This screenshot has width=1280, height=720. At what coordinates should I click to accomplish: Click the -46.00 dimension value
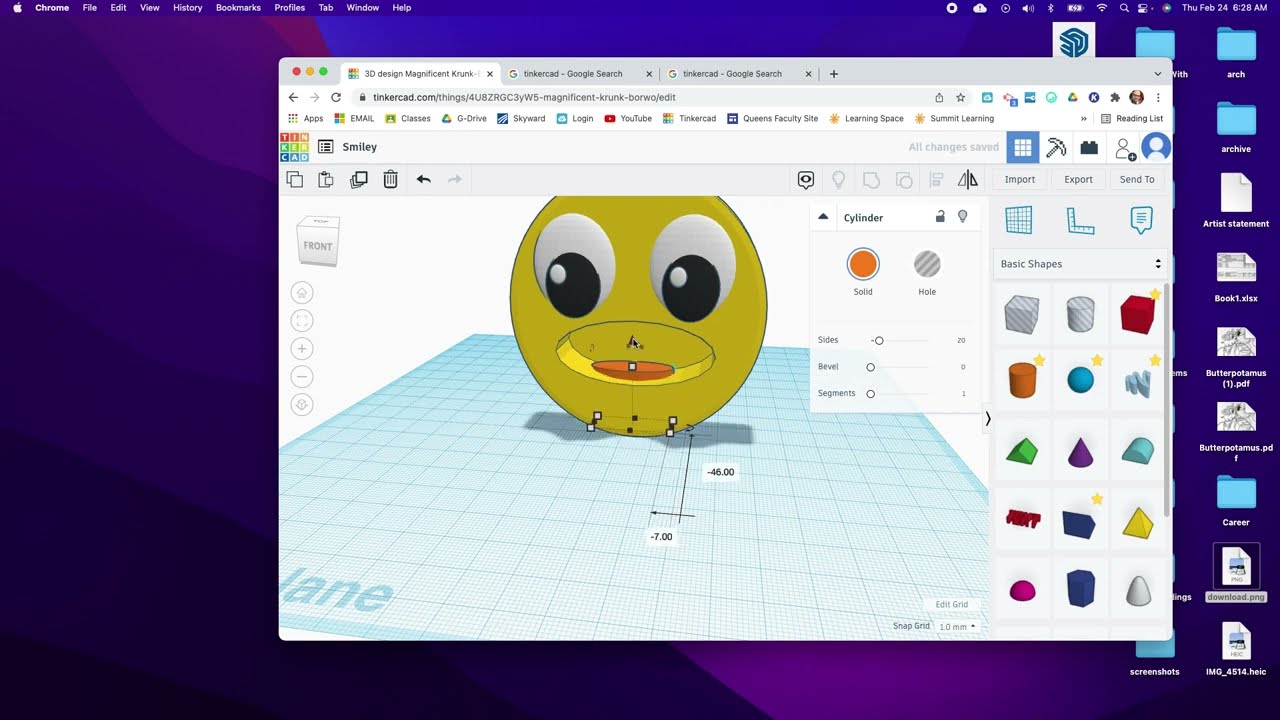[720, 472]
